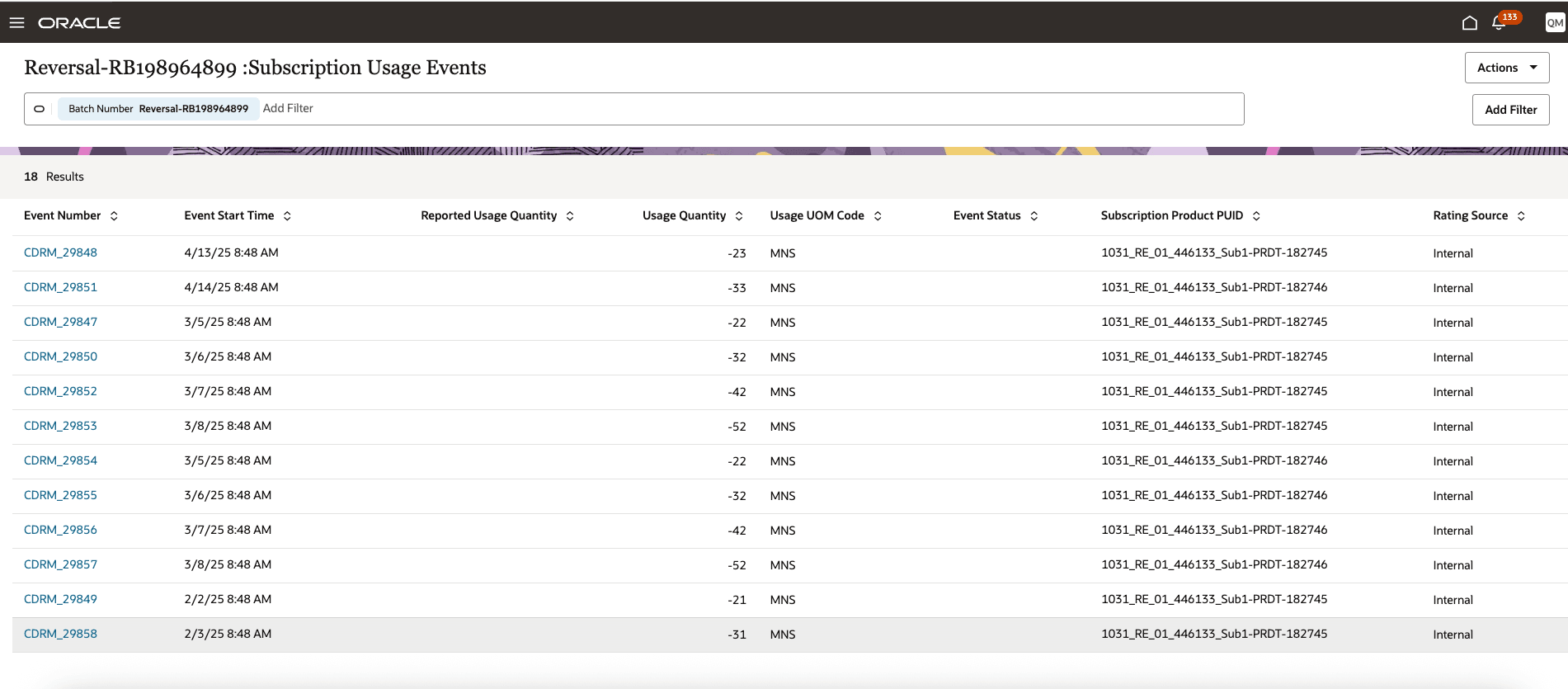
Task: Open the notifications bell
Action: pyautogui.click(x=1499, y=22)
